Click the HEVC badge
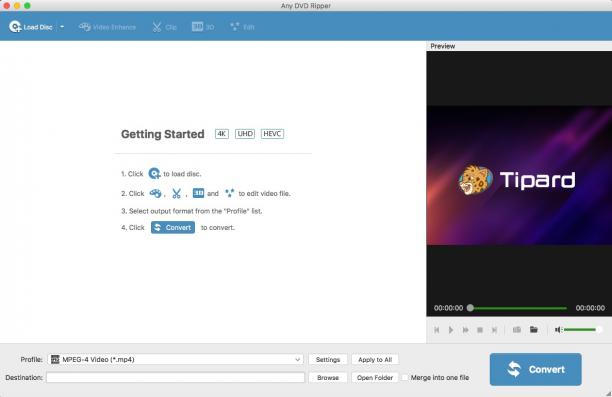This screenshot has height=397, width=612. 272,134
